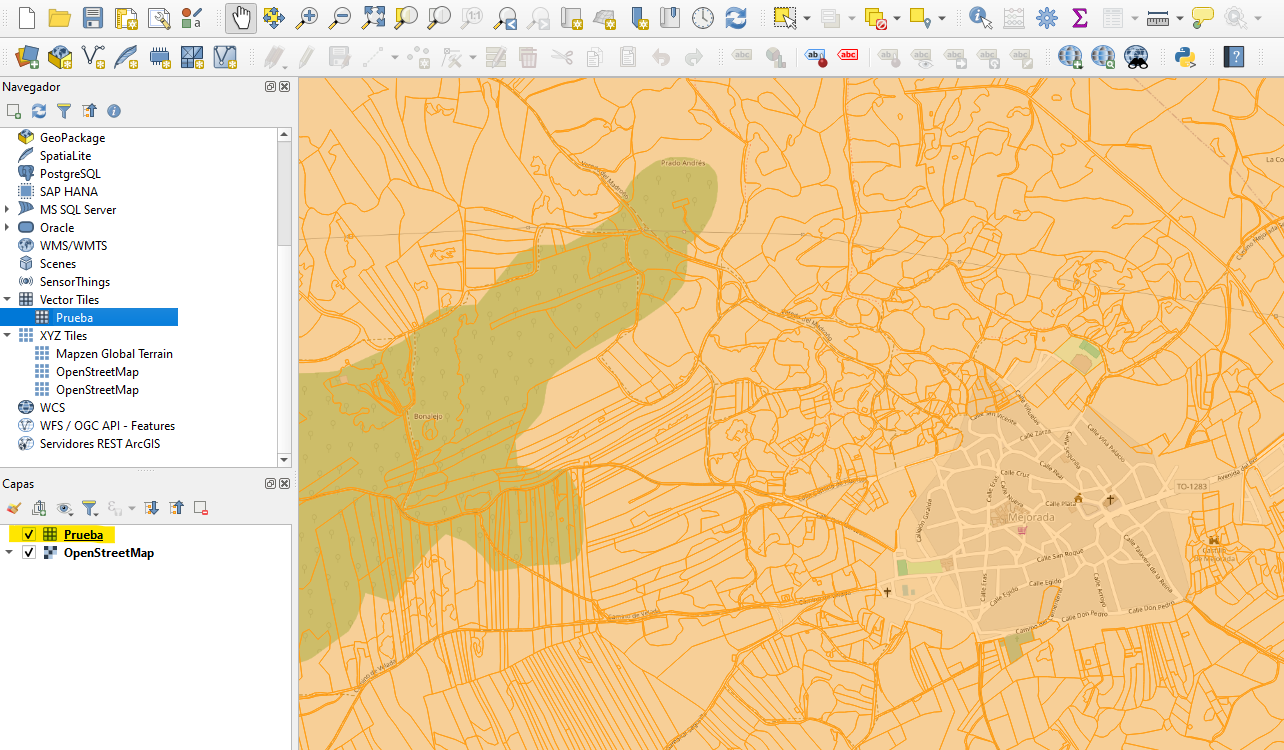Refresh the map with the blue arrows icon
The width and height of the screenshot is (1284, 750).
736,17
